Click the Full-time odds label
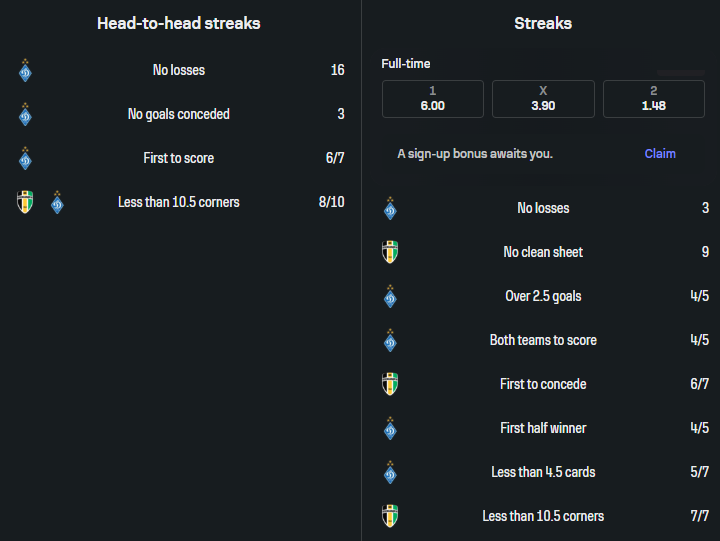 click(x=406, y=64)
